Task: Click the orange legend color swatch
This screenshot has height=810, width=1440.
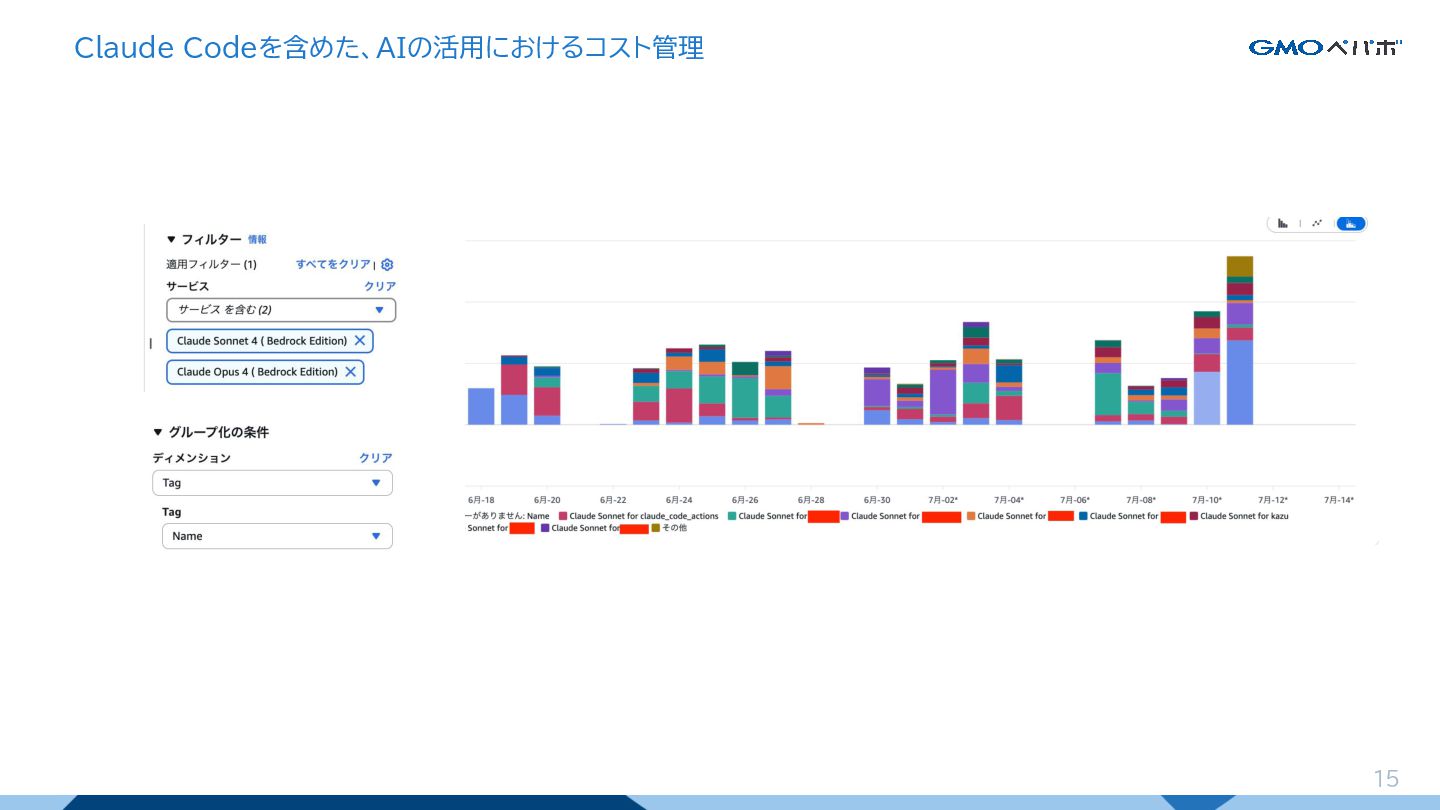Action: coord(971,516)
